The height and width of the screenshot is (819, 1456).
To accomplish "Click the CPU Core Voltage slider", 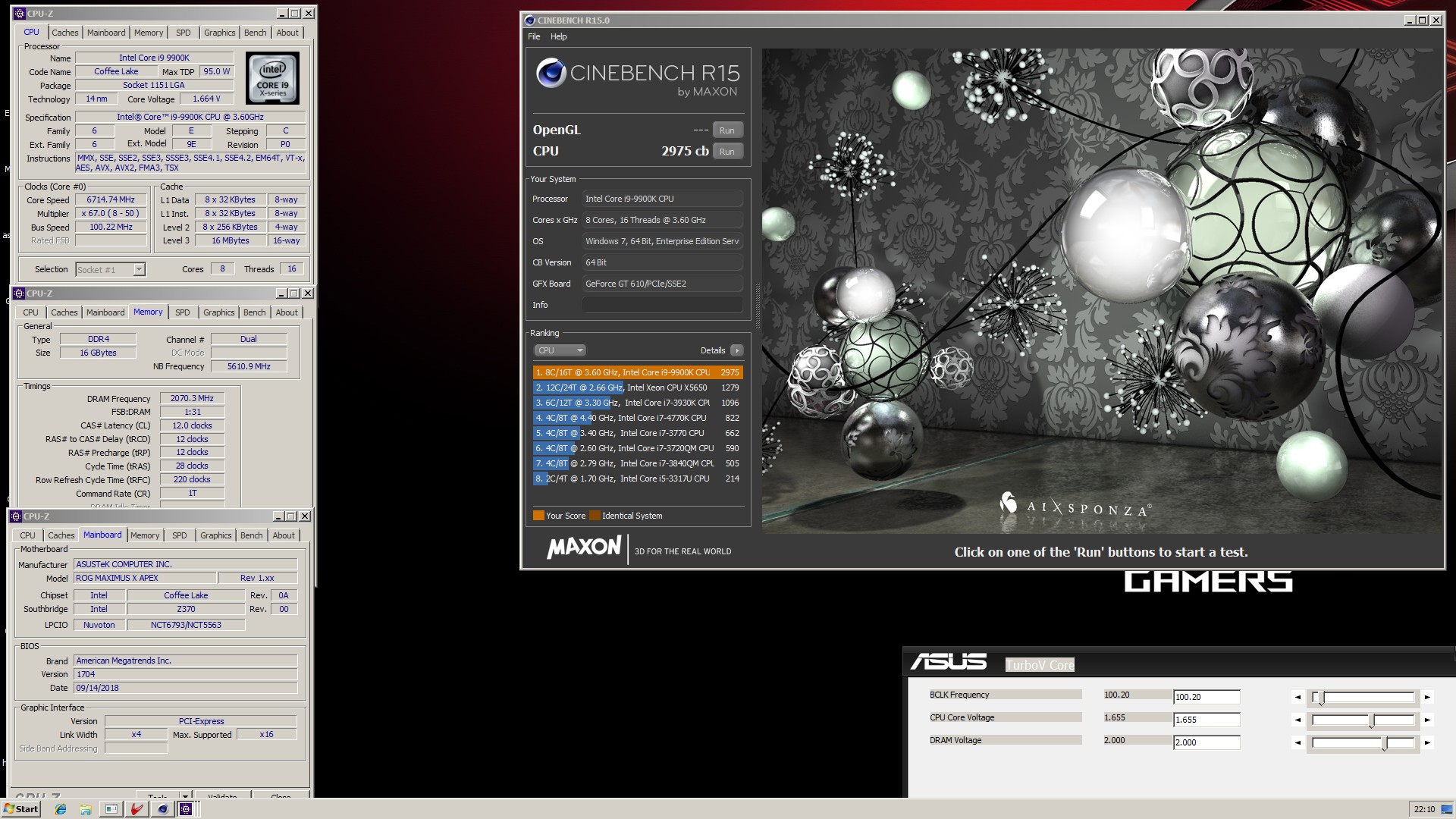I will click(1363, 720).
